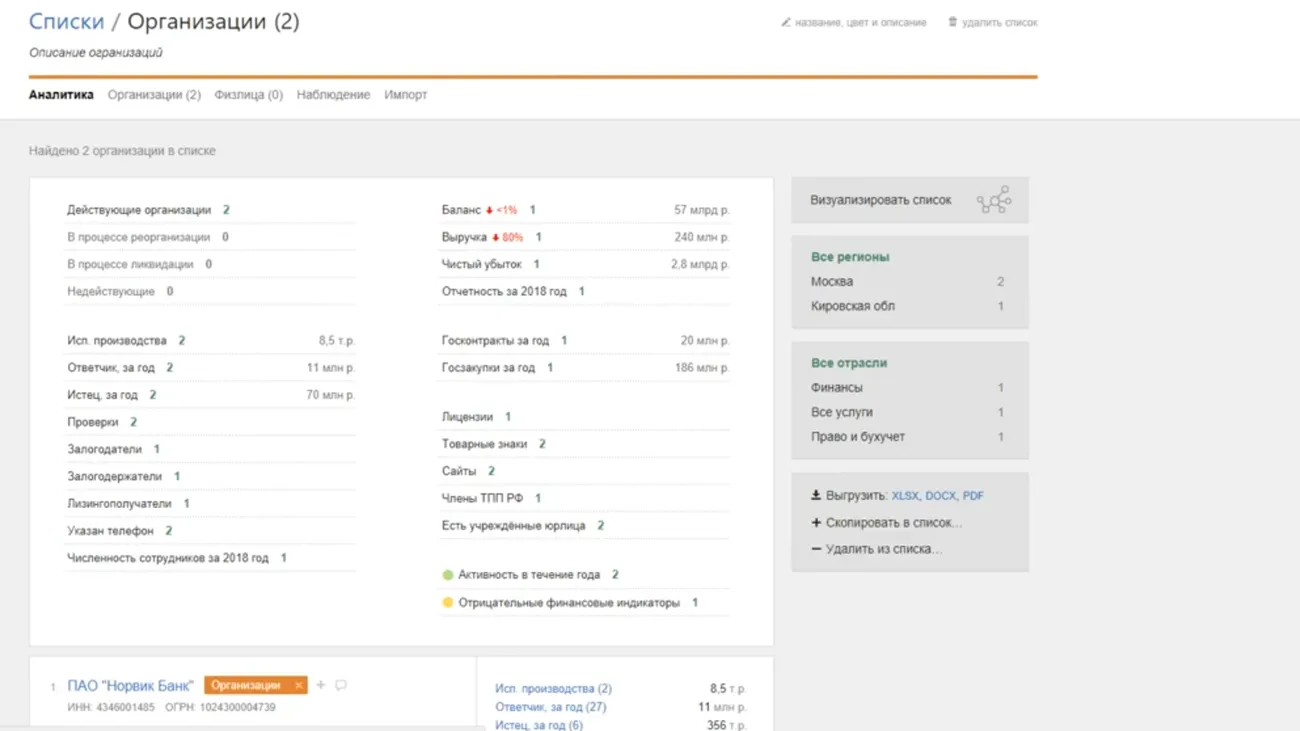This screenshot has width=1300, height=731.
Task: Click the plus icon next to Норвик Банк tag
Action: (321, 685)
